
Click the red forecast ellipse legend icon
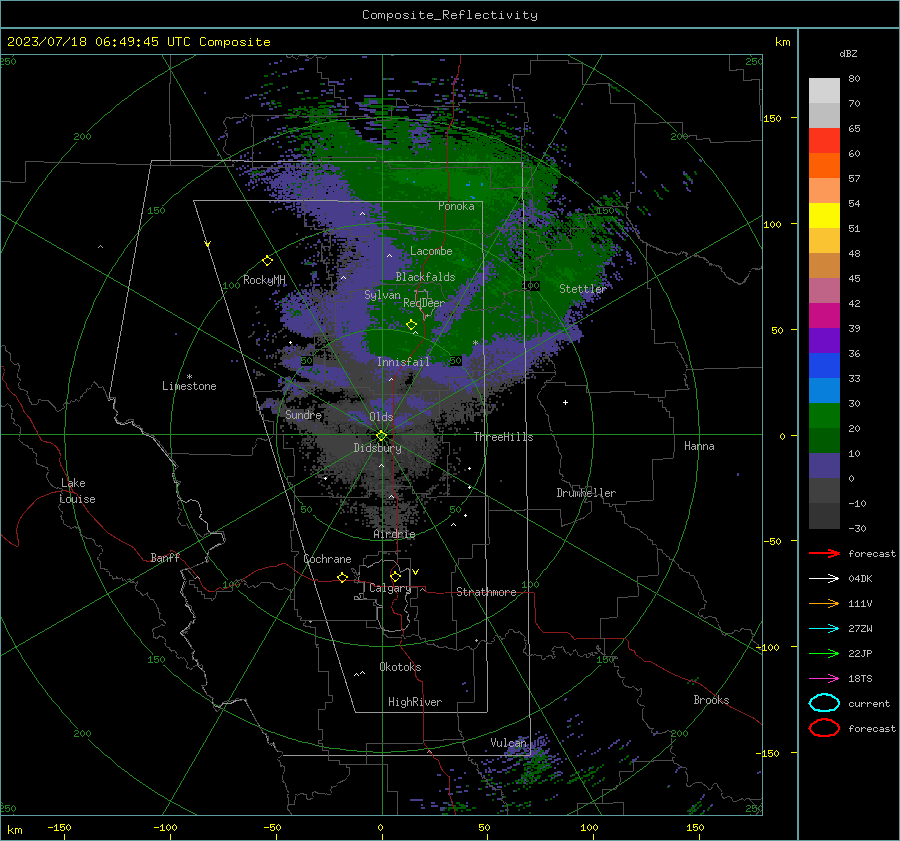(x=824, y=728)
